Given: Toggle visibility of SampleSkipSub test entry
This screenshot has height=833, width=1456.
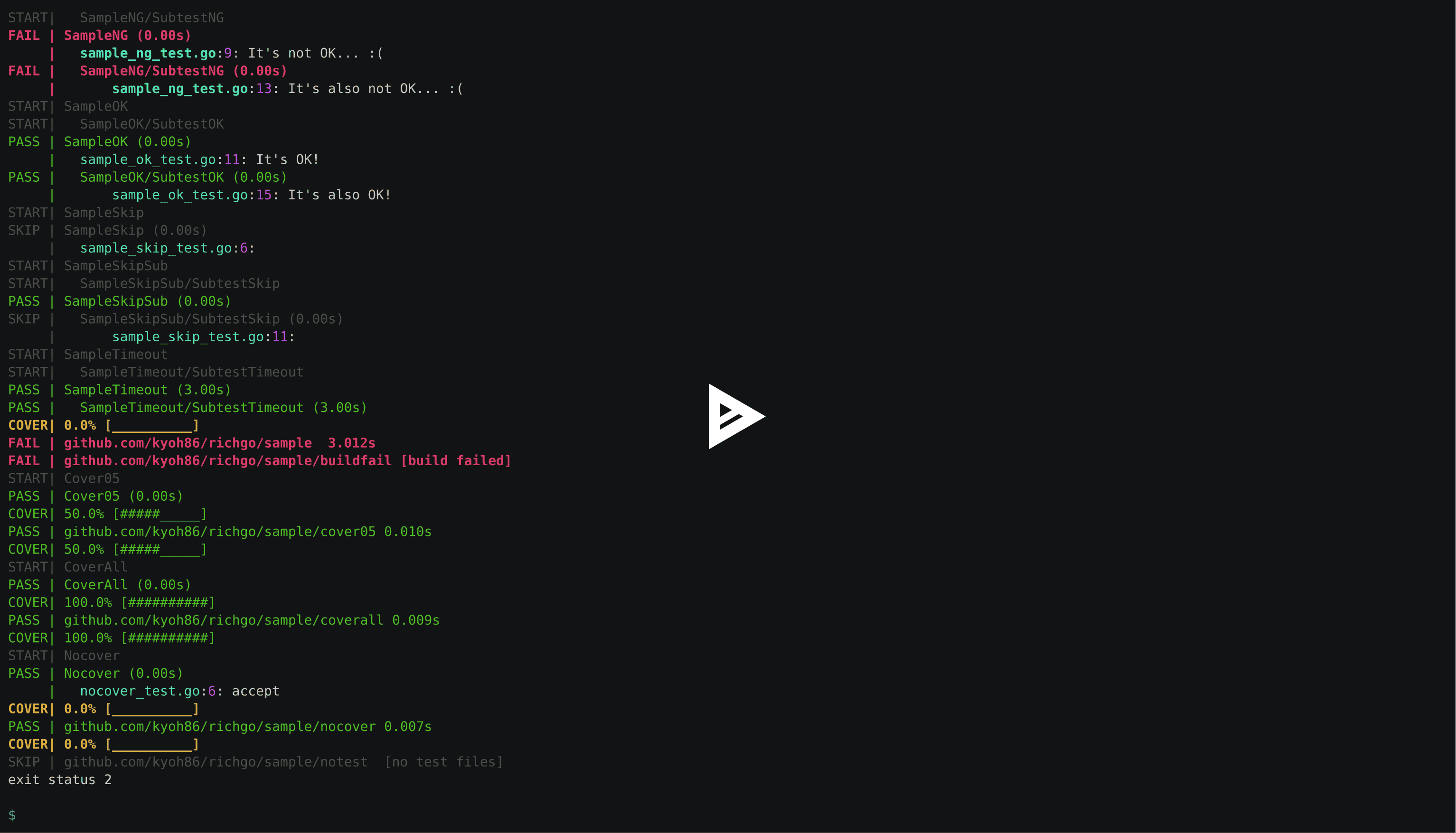Looking at the screenshot, I should (x=116, y=301).
